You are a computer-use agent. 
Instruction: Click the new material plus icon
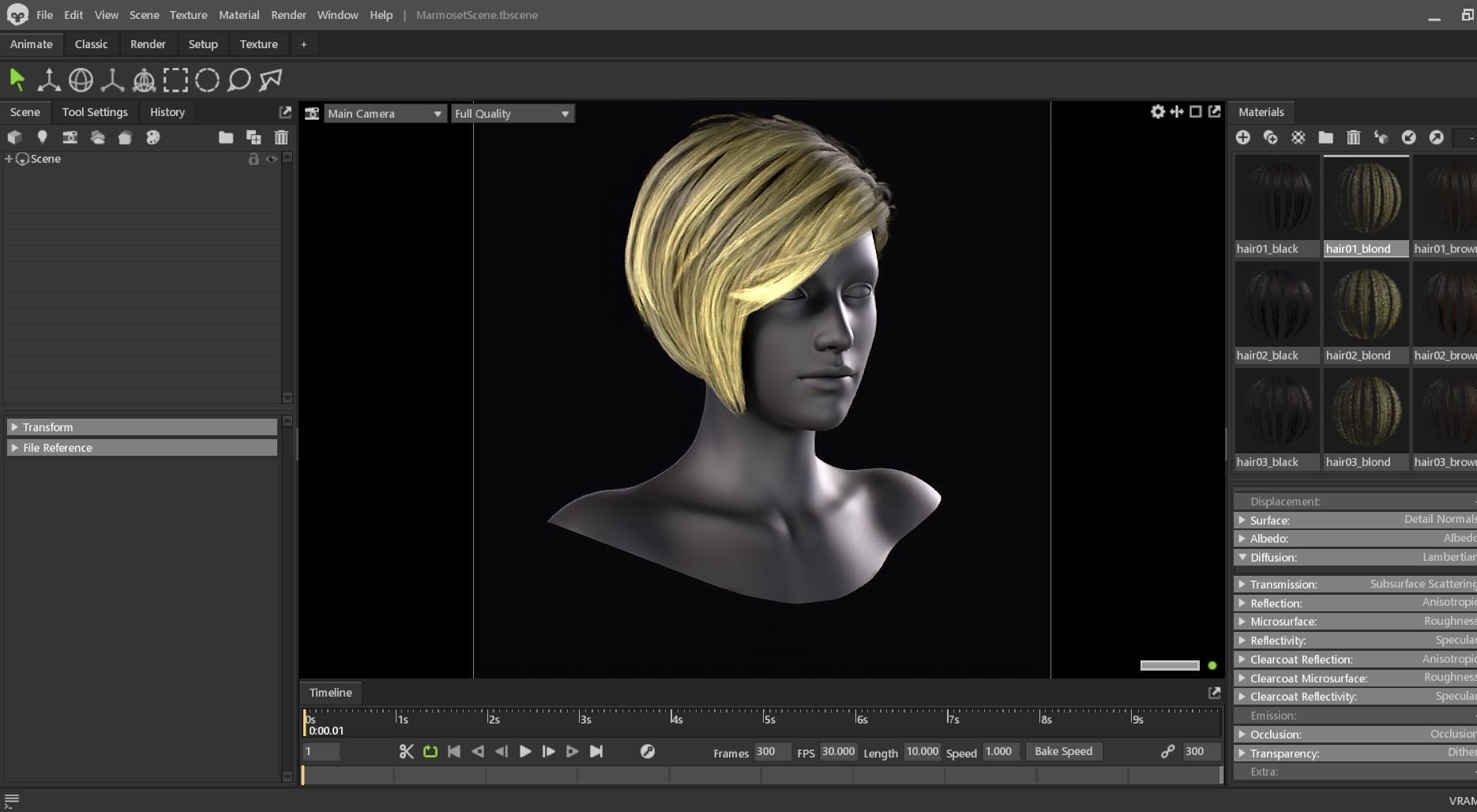click(x=1242, y=137)
